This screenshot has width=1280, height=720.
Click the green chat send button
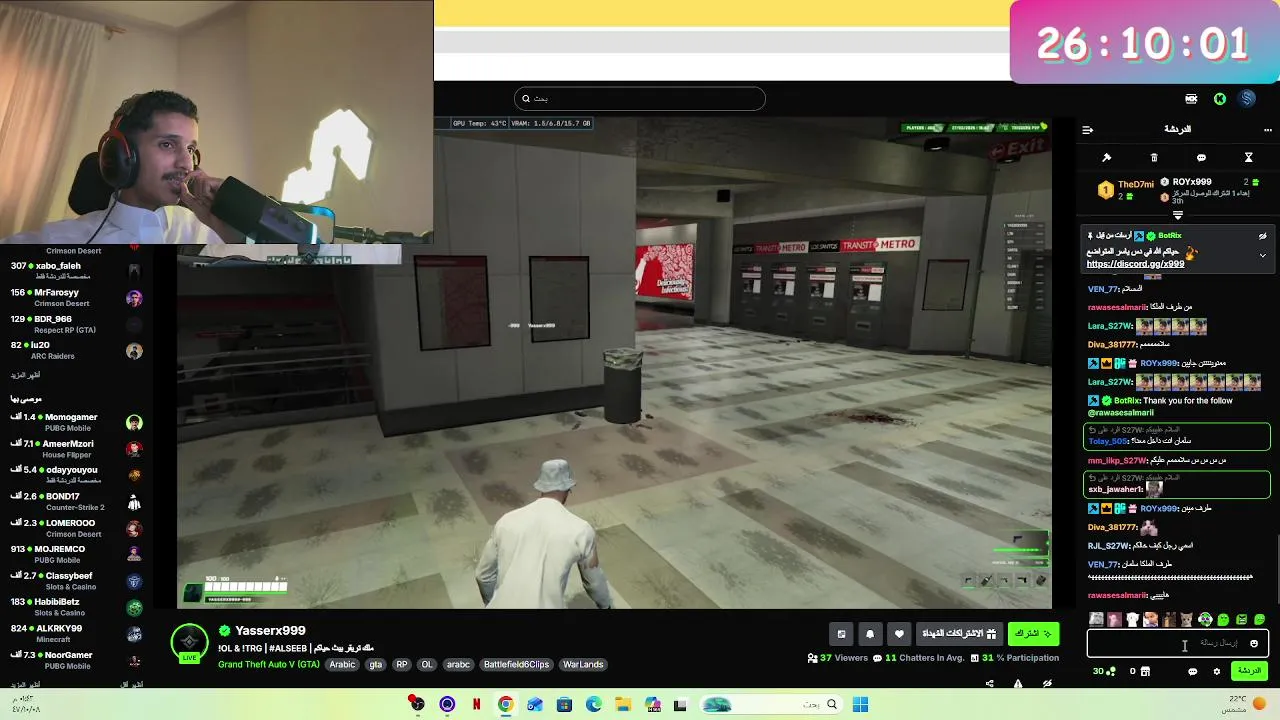(x=1250, y=671)
